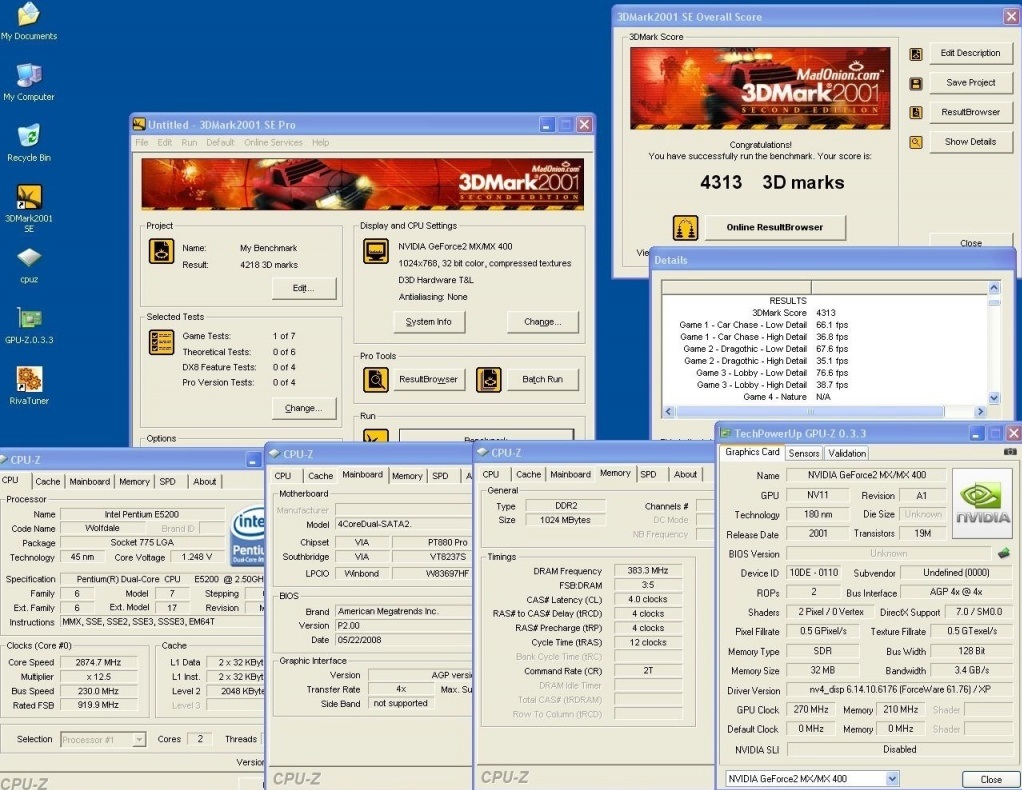Click Details list scroll up arrow
This screenshot has width=1022, height=790.
click(994, 287)
